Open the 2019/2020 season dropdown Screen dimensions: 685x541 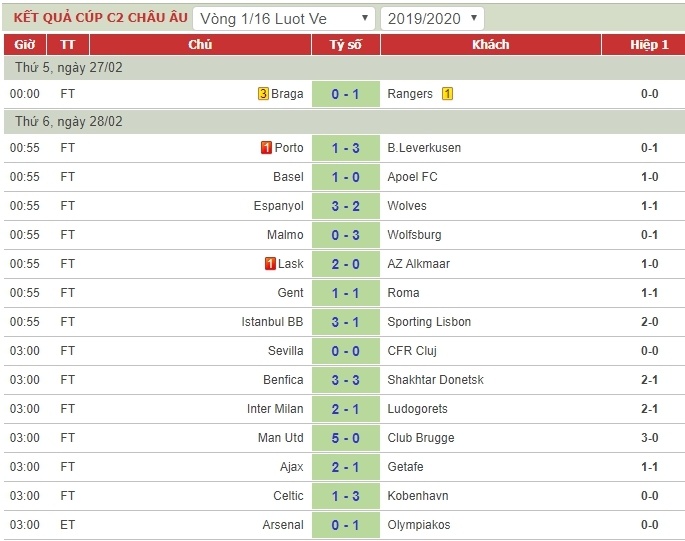432,18
